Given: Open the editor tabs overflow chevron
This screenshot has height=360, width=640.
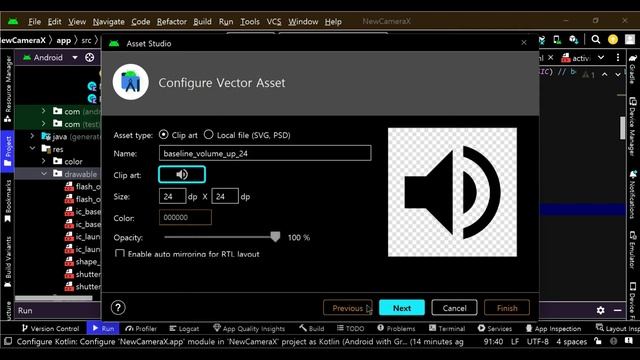Looking at the screenshot, I should tap(601, 58).
